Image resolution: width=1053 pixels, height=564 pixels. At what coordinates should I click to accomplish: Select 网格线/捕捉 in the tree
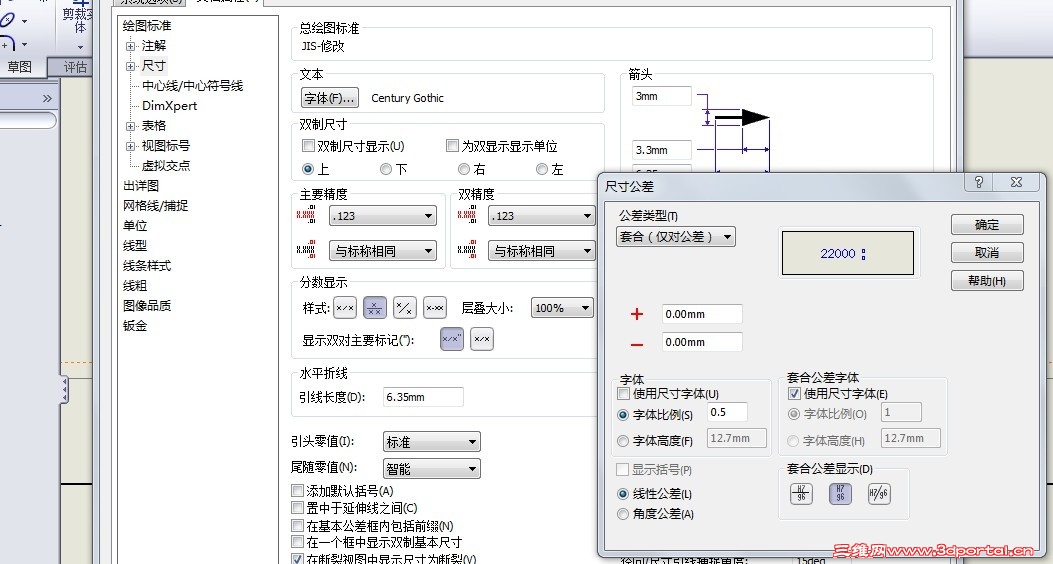click(x=155, y=205)
